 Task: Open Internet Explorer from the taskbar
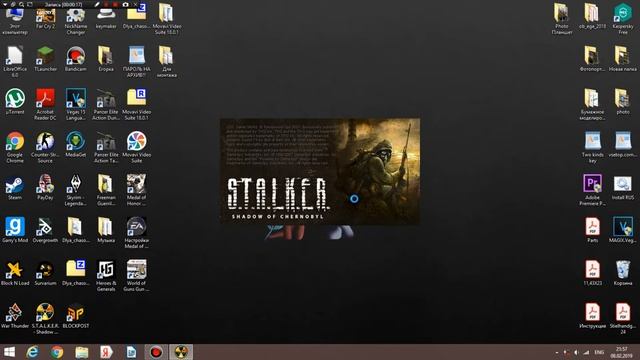click(33, 352)
